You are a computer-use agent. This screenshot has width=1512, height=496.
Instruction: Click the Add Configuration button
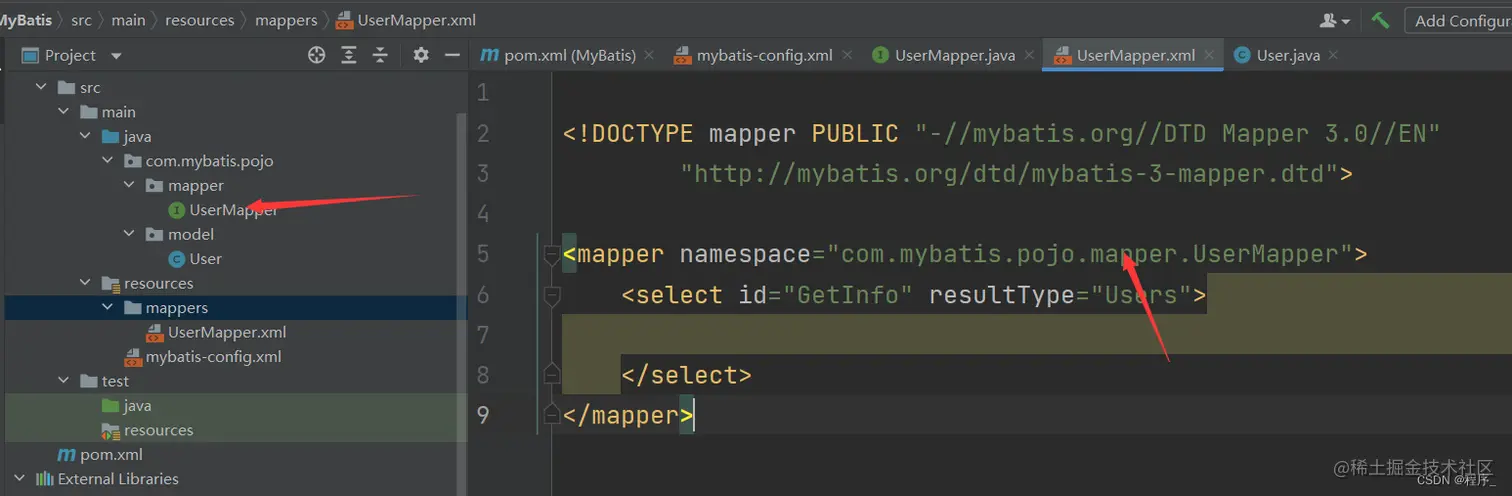[1459, 20]
